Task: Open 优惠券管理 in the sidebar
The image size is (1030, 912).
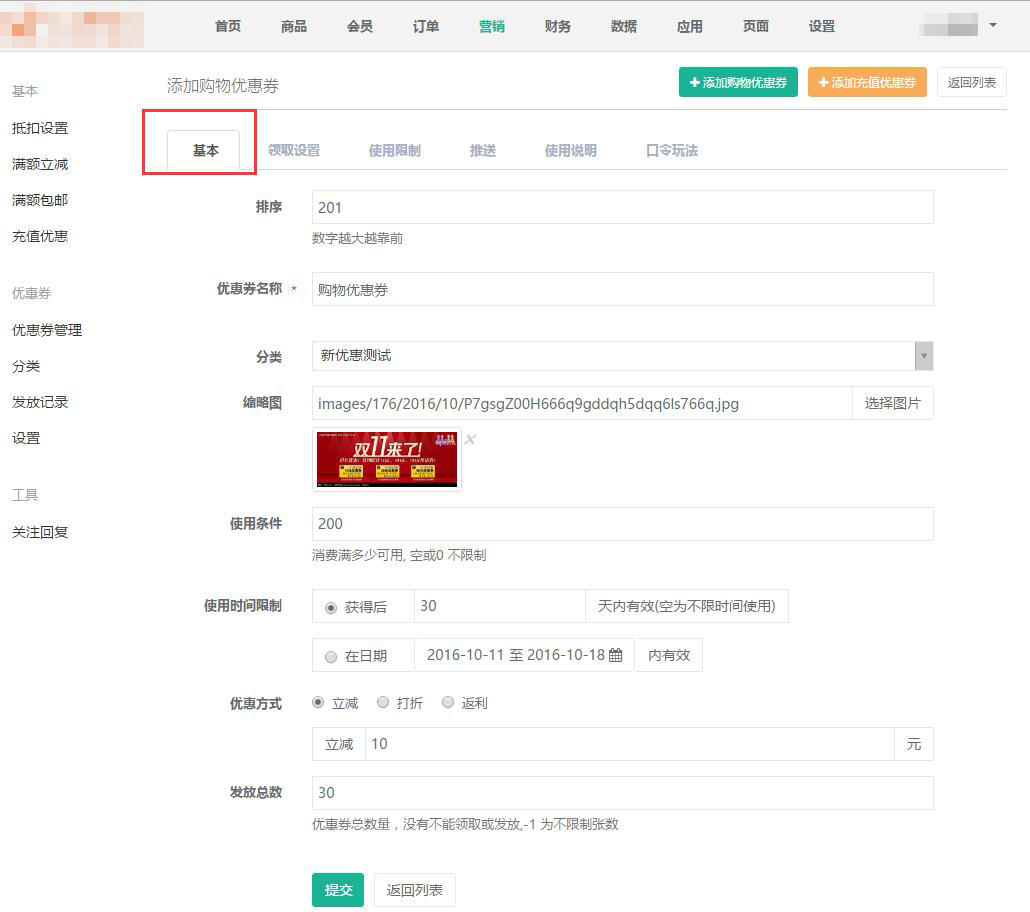Action: [47, 330]
